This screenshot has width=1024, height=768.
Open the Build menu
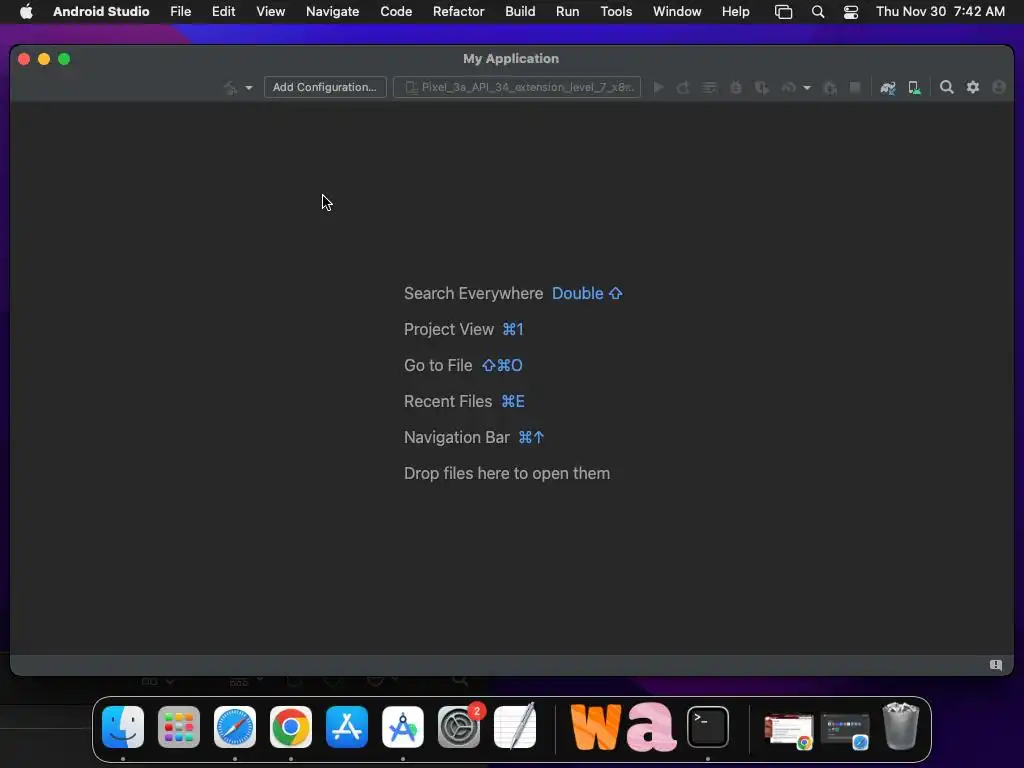[x=520, y=12]
